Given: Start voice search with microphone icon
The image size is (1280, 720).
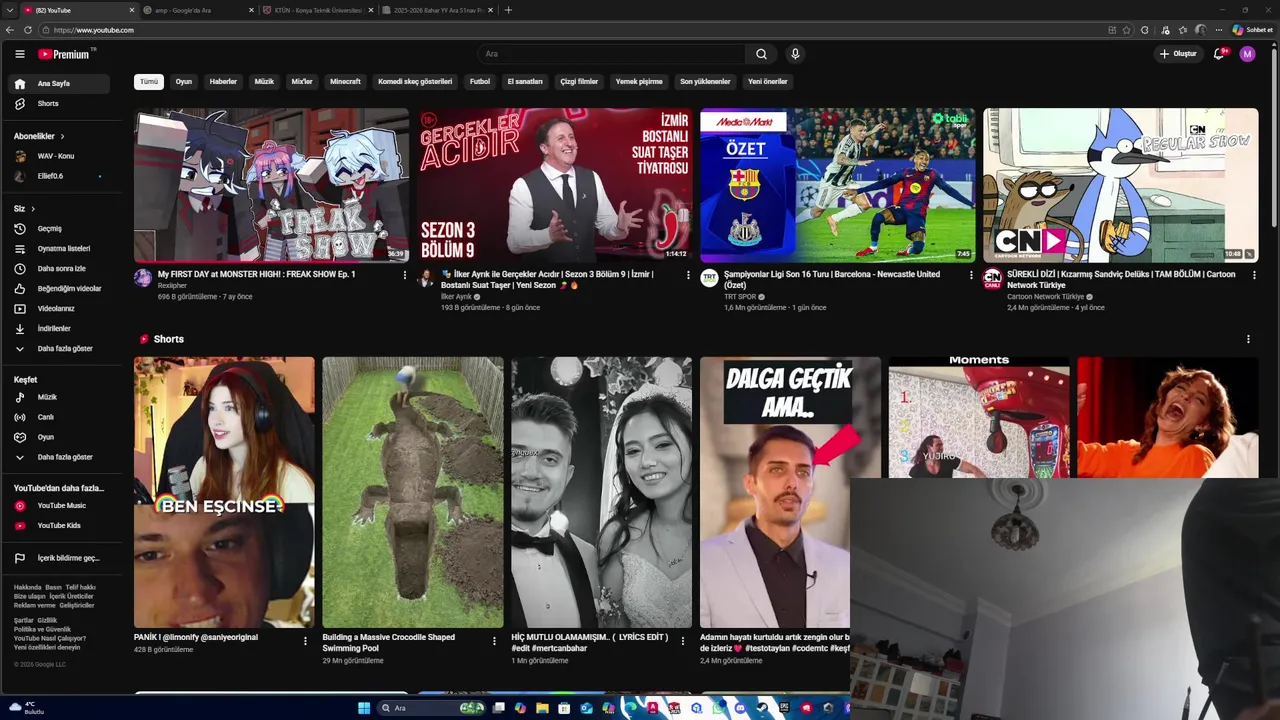Looking at the screenshot, I should click(x=795, y=54).
